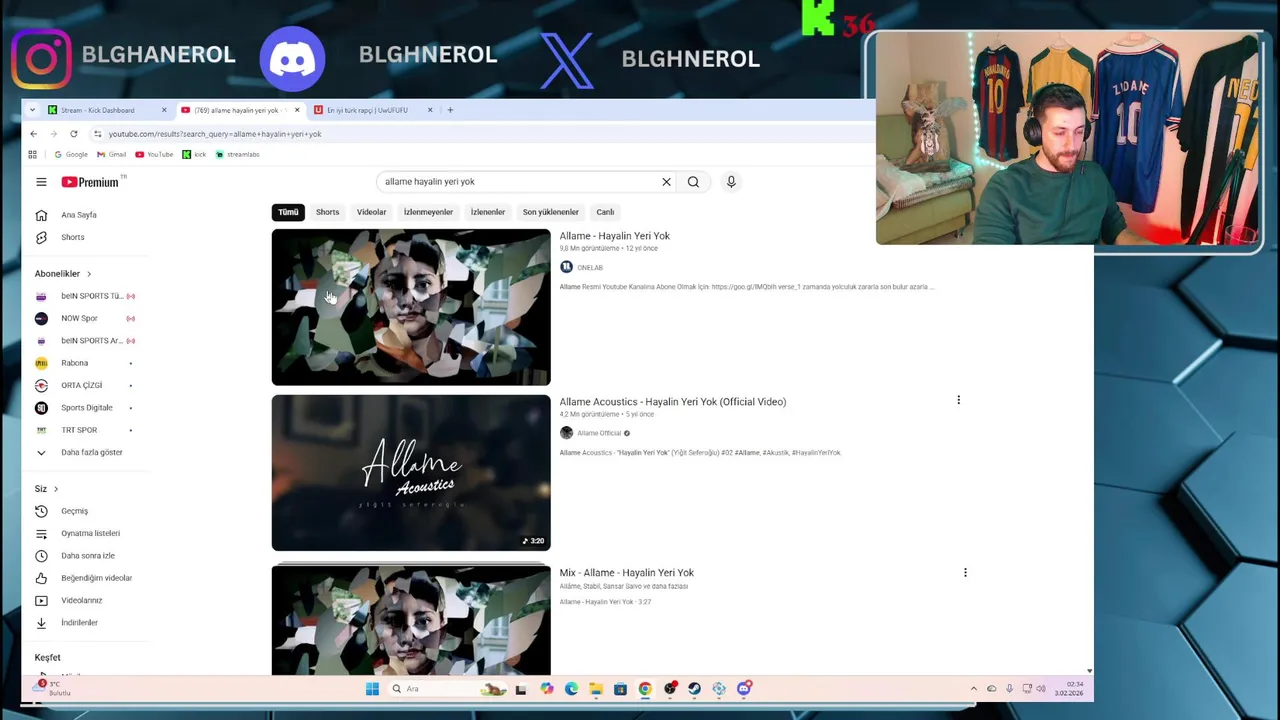Open the Google bookmark
Viewport: 1280px width, 720px height.
coord(71,155)
